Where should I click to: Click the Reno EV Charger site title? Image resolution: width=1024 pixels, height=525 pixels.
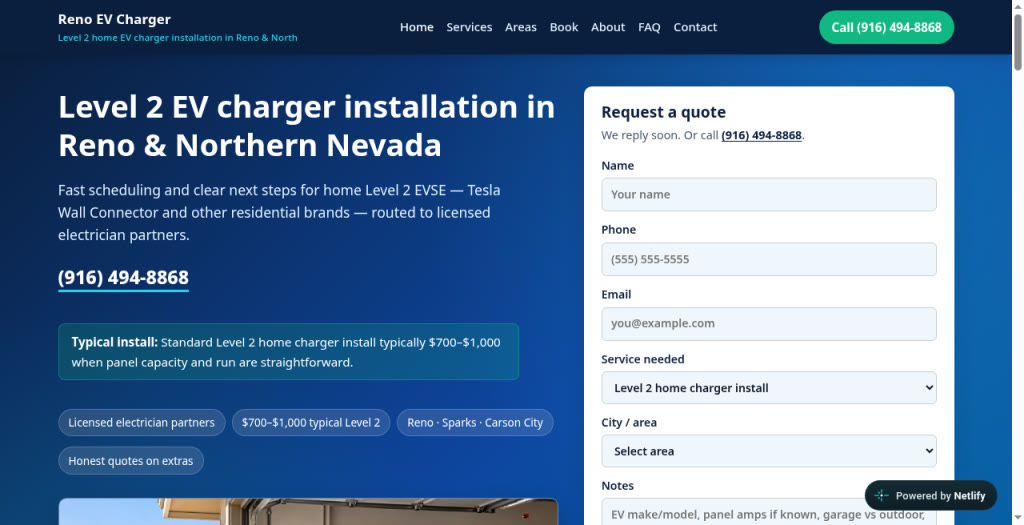(x=114, y=19)
